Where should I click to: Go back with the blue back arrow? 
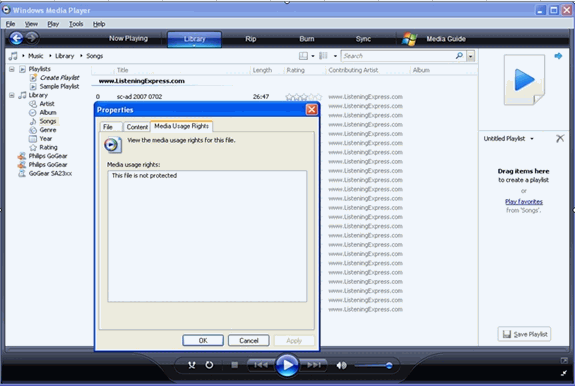(x=17, y=38)
